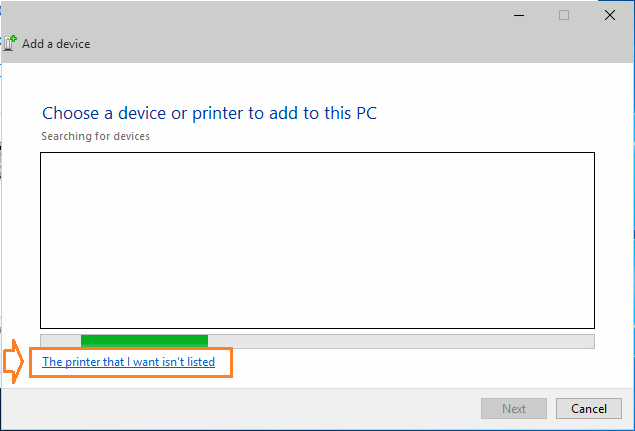Click the 'Searching for devices' status text
Viewport: 635px width, 431px height.
95,136
